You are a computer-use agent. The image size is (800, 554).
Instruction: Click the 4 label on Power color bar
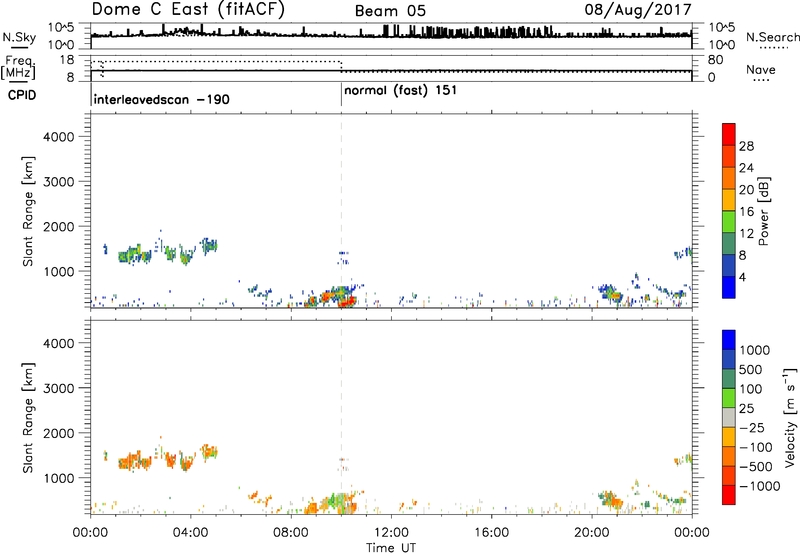point(742,277)
